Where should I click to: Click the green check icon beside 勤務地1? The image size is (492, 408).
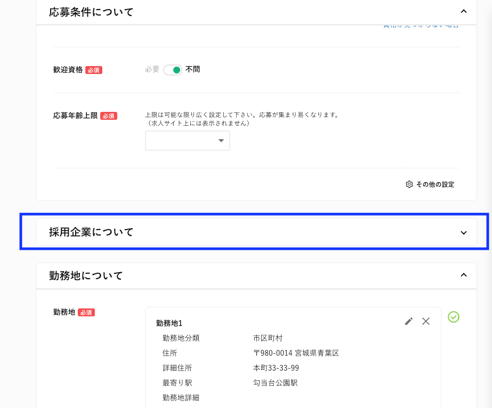[x=453, y=317]
